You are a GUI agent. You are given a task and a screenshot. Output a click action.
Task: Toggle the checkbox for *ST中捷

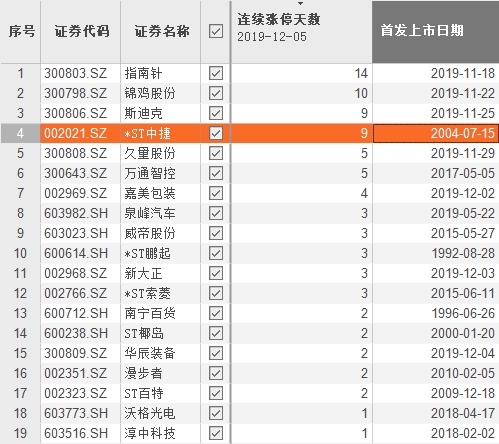(216, 133)
